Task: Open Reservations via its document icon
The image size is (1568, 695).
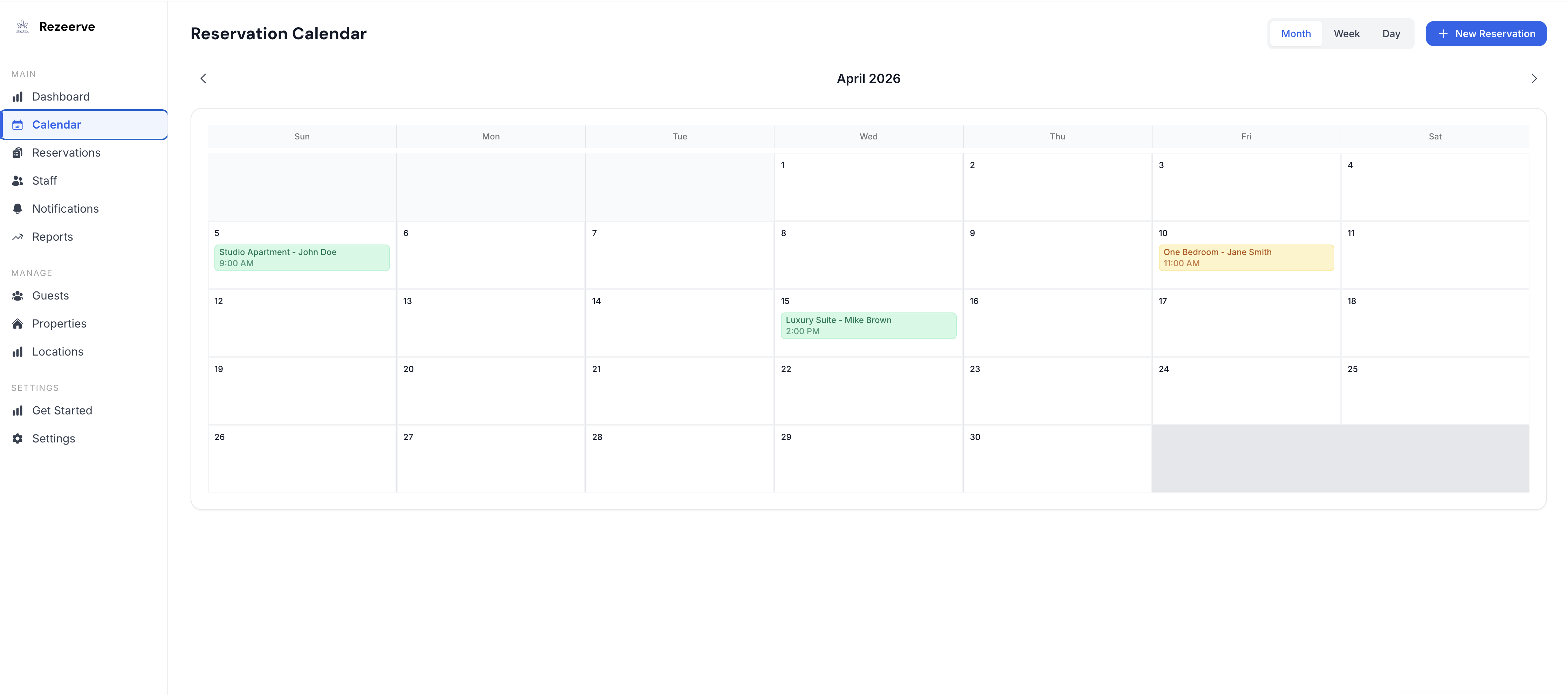Action: click(18, 152)
